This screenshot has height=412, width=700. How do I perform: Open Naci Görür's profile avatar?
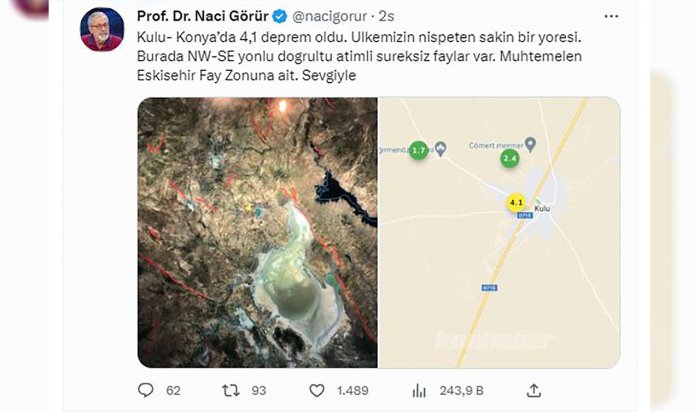click(x=102, y=29)
